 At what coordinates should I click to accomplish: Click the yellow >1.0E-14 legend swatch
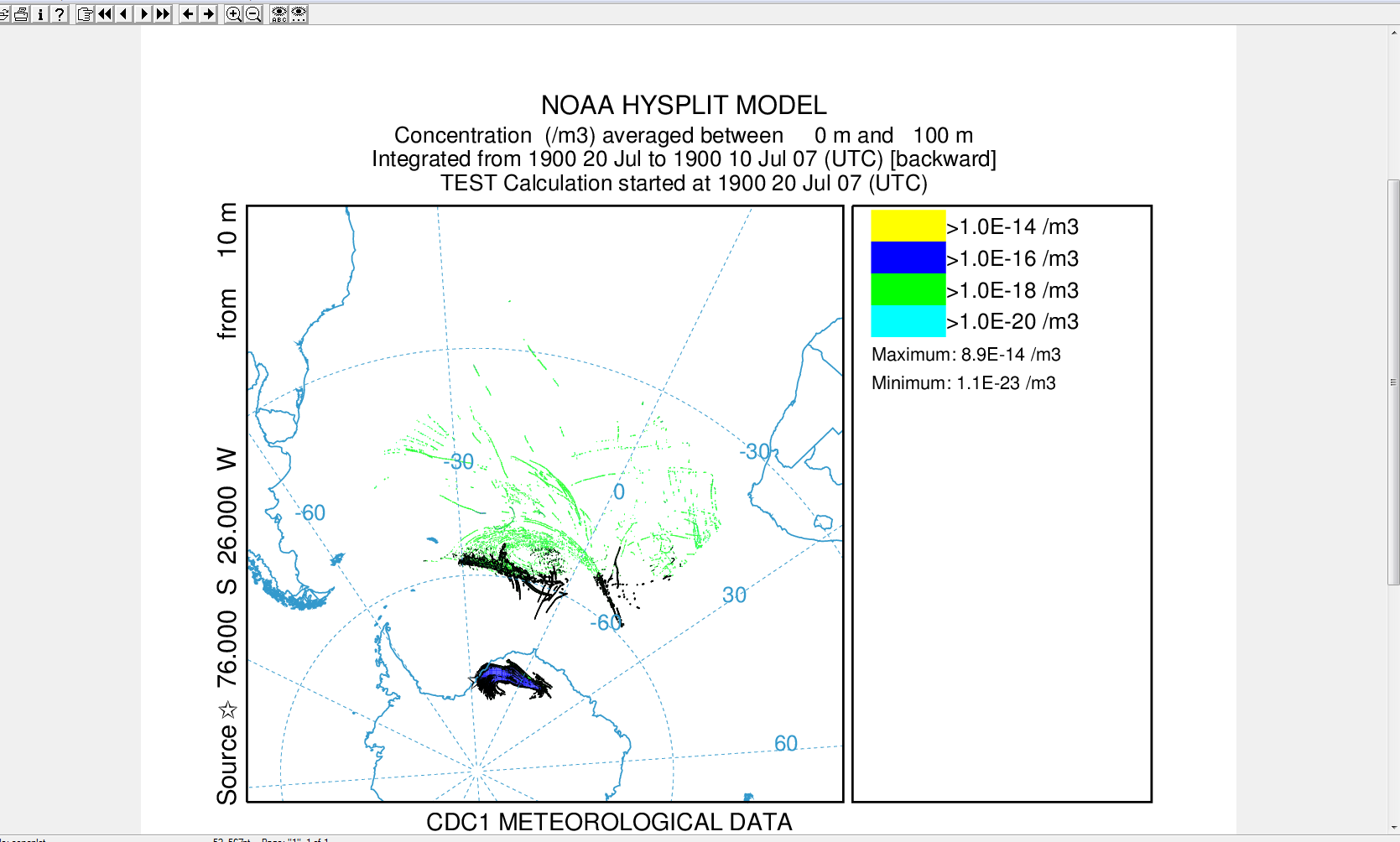tap(908, 226)
